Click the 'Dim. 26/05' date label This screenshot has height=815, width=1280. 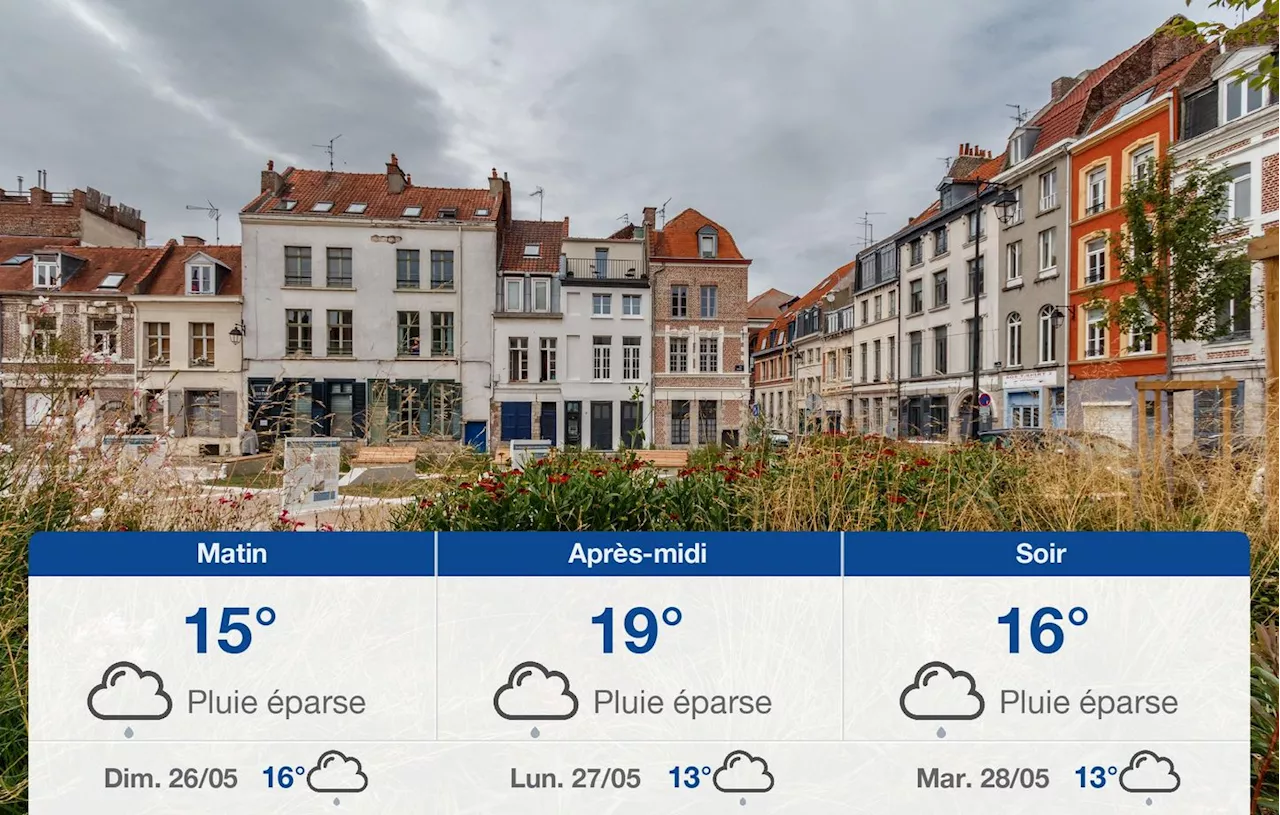click(x=171, y=779)
